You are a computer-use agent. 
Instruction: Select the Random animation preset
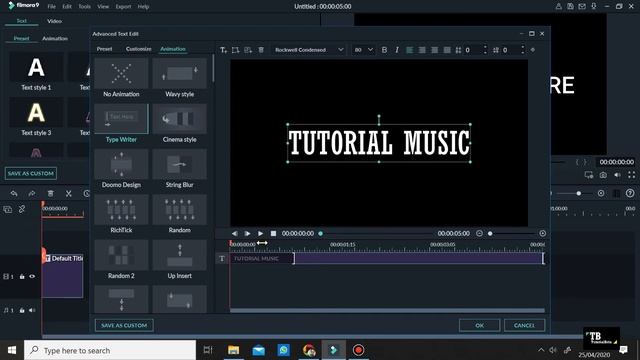pos(180,214)
